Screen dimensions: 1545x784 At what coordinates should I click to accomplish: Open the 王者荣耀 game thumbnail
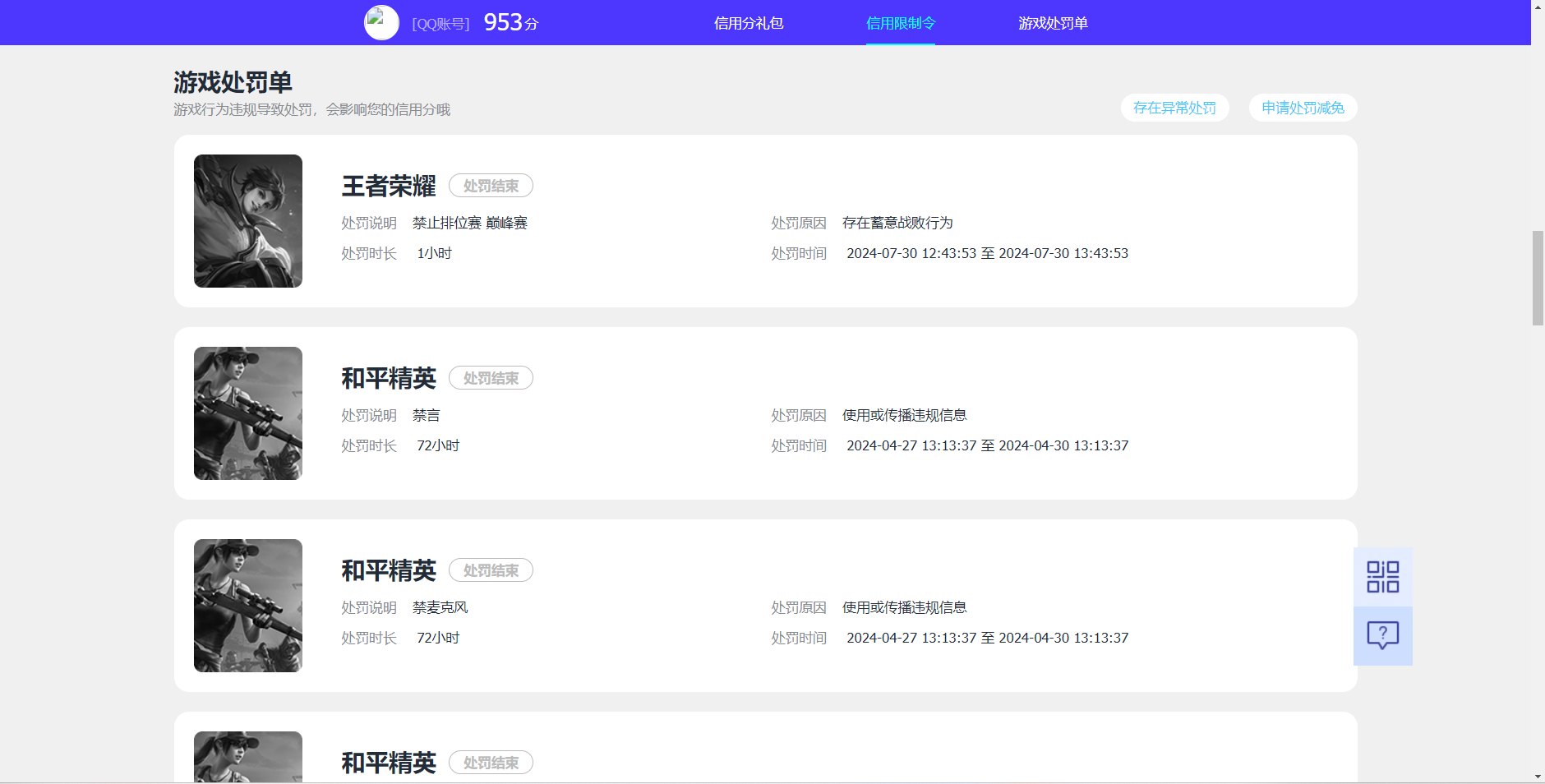[x=248, y=221]
